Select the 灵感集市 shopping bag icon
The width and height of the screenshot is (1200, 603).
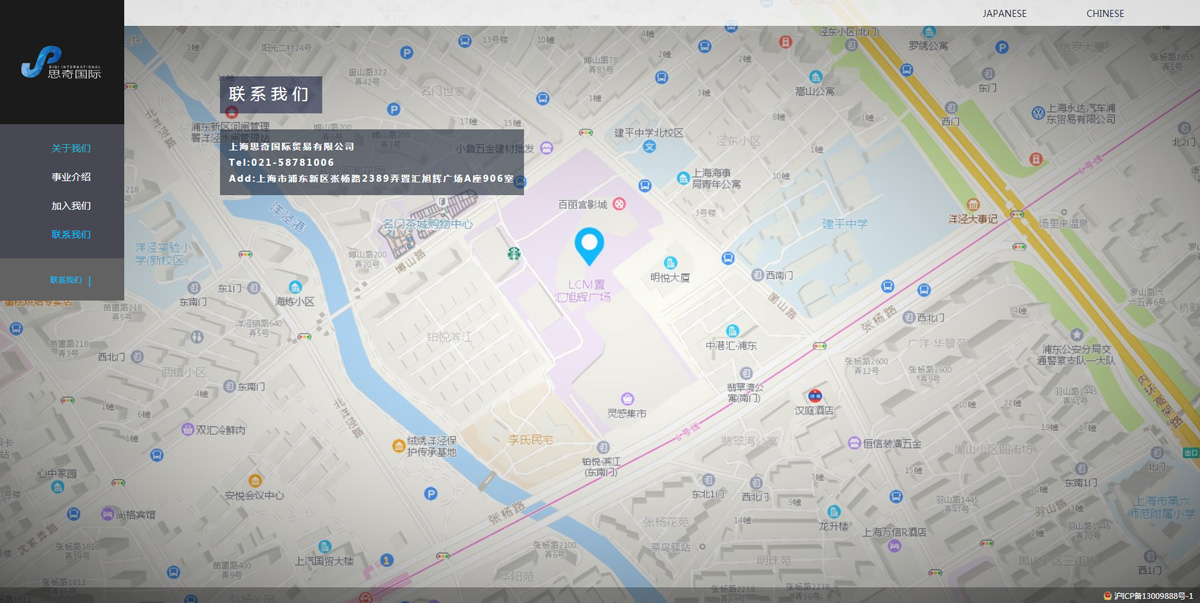[627, 399]
